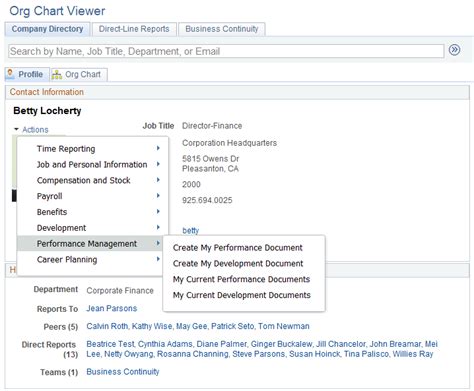Click the Betty Locherty name heading

[x=47, y=111]
